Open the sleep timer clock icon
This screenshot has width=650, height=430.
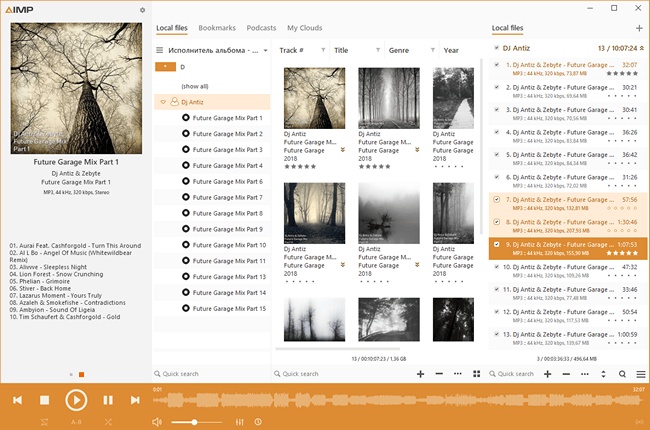tap(258, 422)
